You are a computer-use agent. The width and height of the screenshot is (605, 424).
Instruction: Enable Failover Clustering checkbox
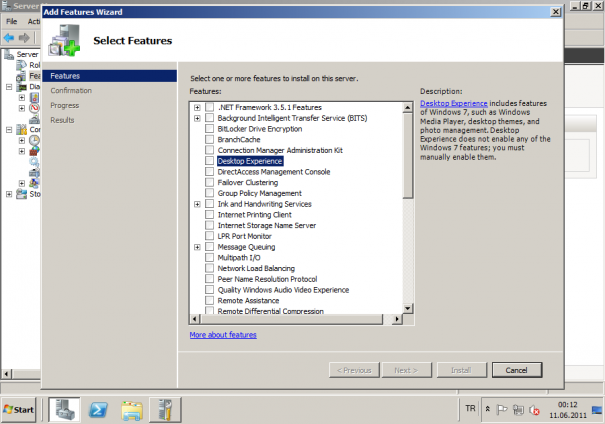pyautogui.click(x=210, y=182)
